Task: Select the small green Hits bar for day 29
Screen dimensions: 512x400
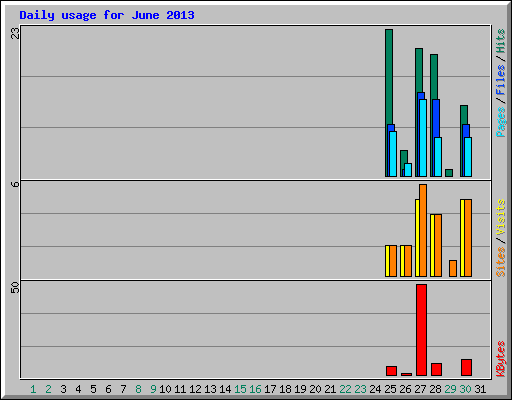Action: (x=449, y=173)
